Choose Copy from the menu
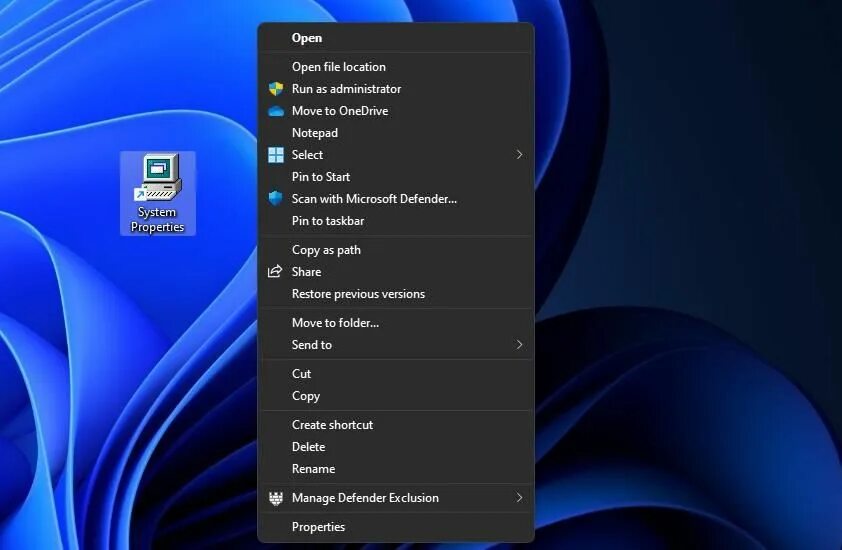This screenshot has height=550, width=842. 396,396
